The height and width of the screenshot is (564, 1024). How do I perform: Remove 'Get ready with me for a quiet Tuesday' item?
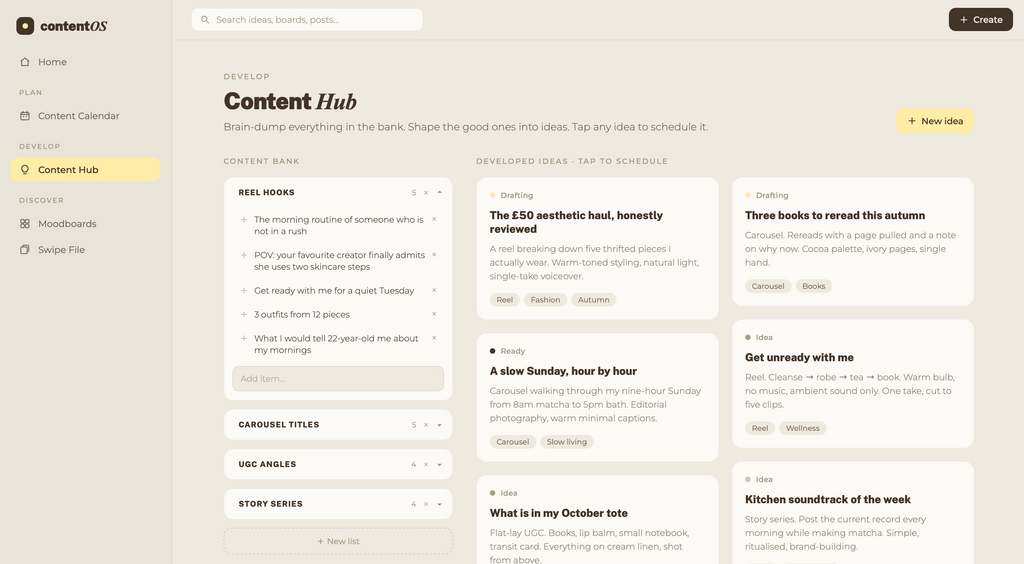434,290
